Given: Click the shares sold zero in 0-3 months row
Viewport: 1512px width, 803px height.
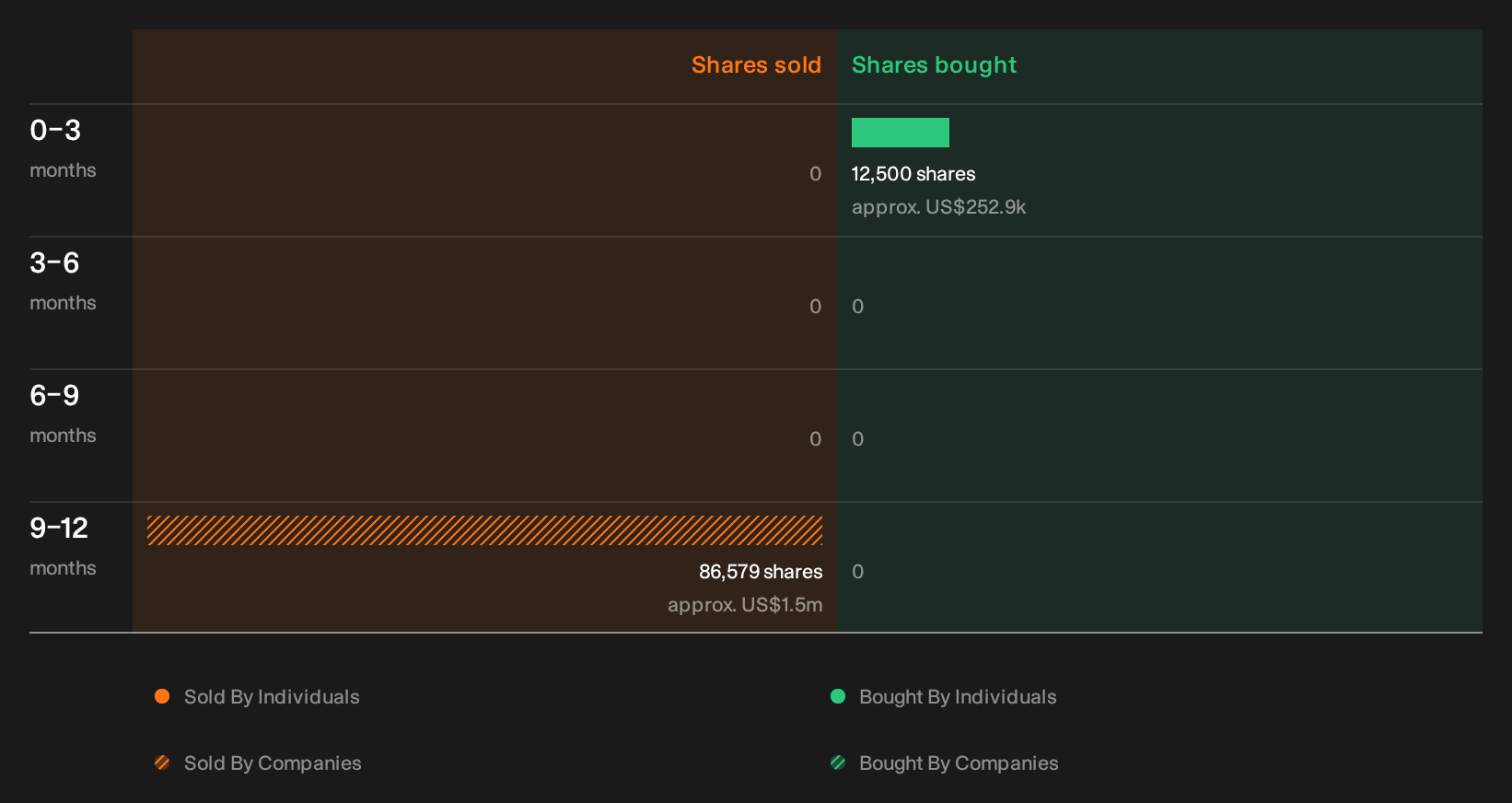Looking at the screenshot, I should (x=815, y=174).
